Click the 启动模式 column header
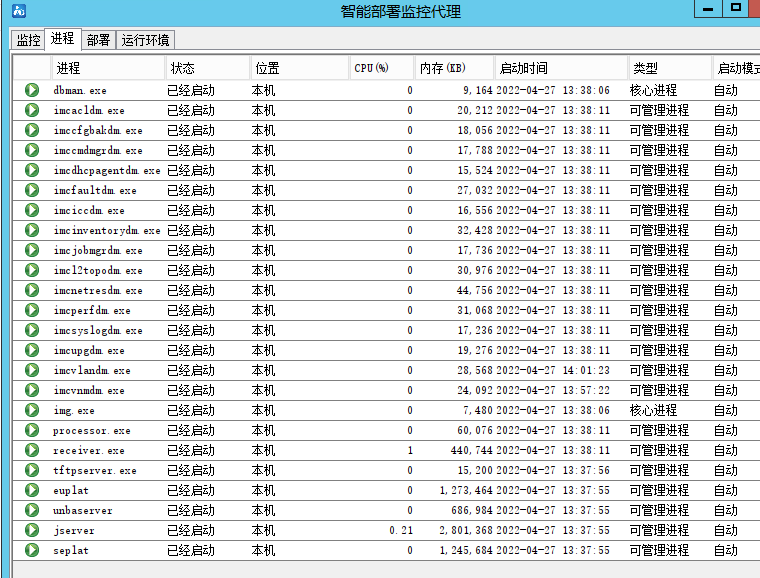Viewport: 760px width, 578px height. [736, 68]
